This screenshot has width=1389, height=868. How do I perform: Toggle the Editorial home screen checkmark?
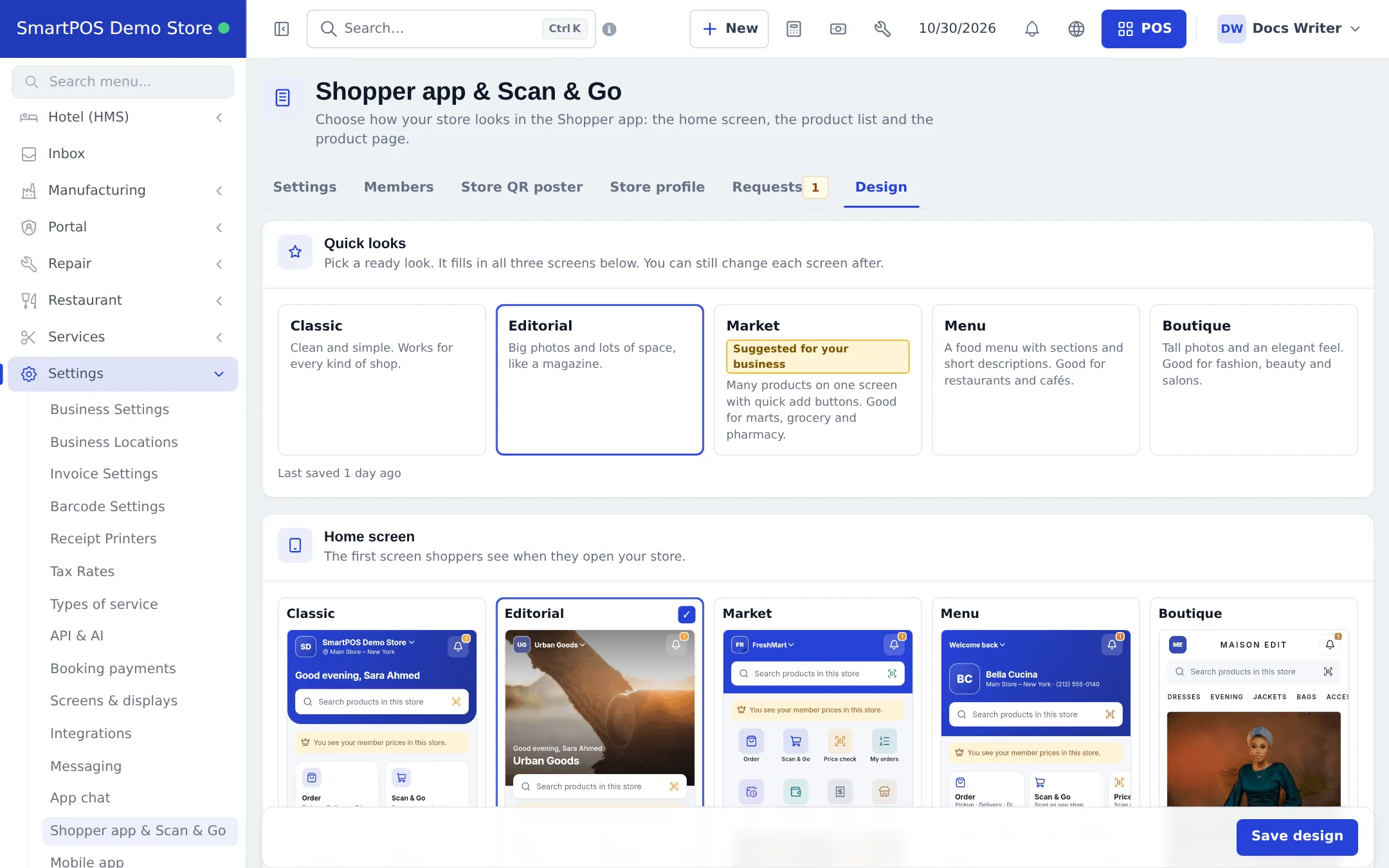pos(686,614)
